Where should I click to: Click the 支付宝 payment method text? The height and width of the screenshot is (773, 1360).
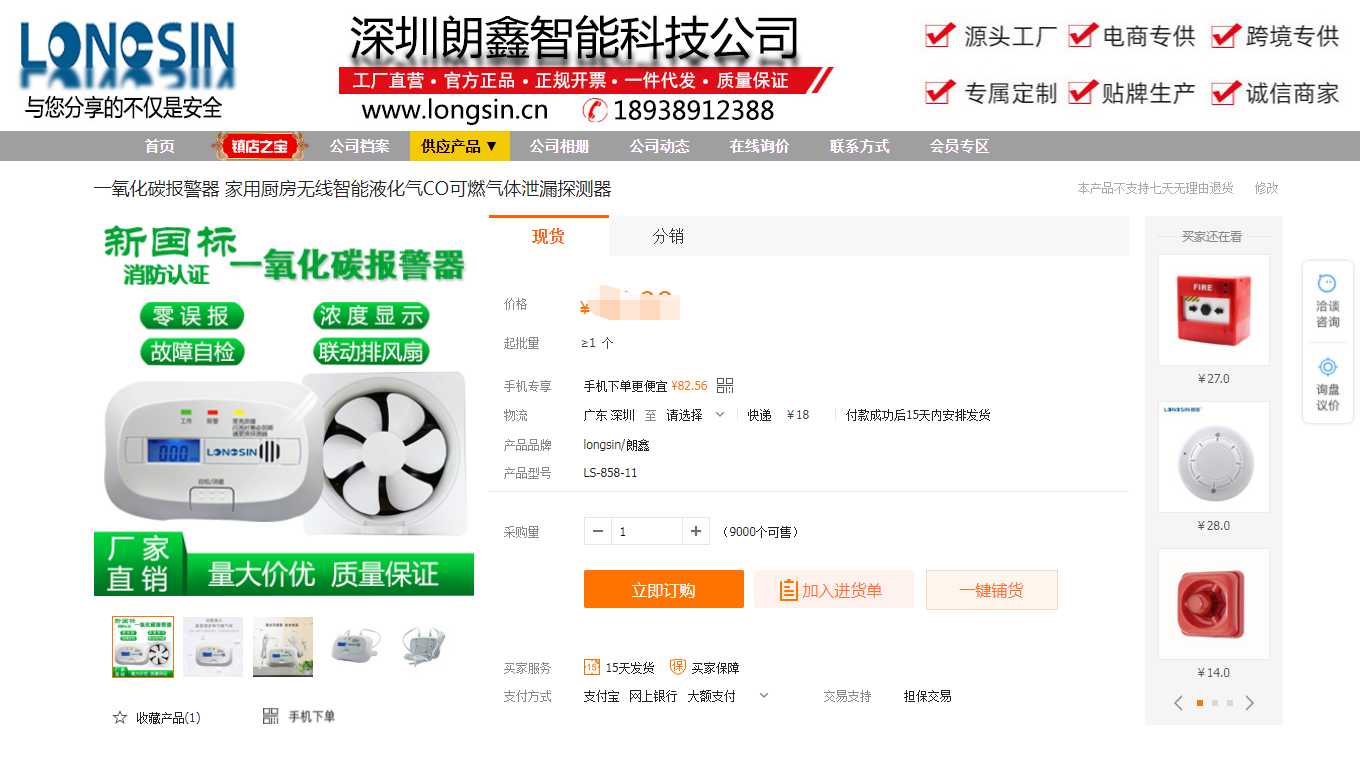(x=602, y=696)
